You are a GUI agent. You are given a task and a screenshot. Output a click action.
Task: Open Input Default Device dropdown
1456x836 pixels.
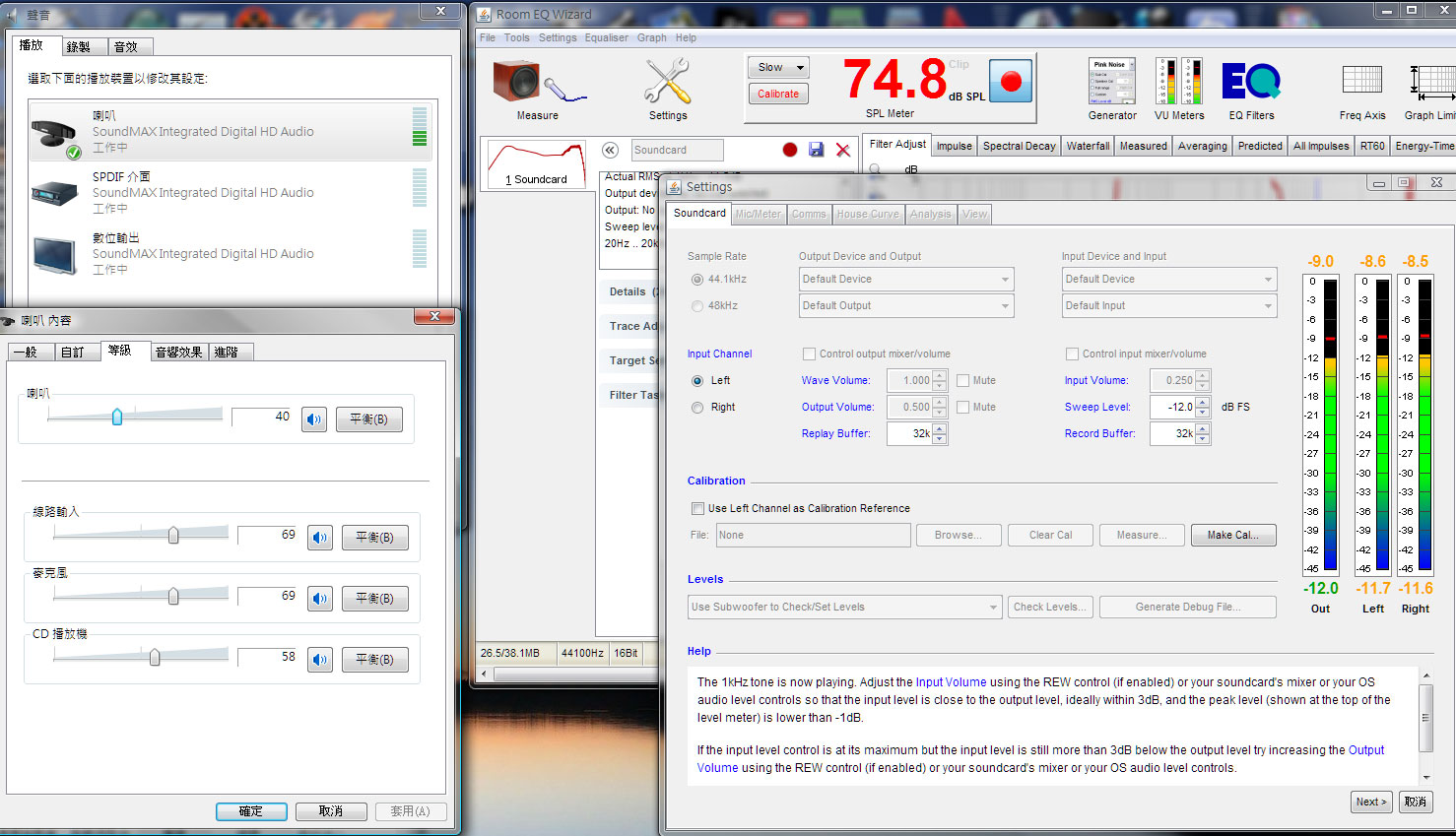[x=1168, y=280]
